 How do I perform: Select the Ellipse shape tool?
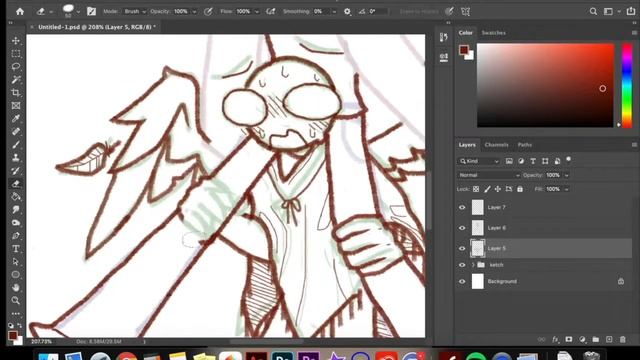[16, 274]
